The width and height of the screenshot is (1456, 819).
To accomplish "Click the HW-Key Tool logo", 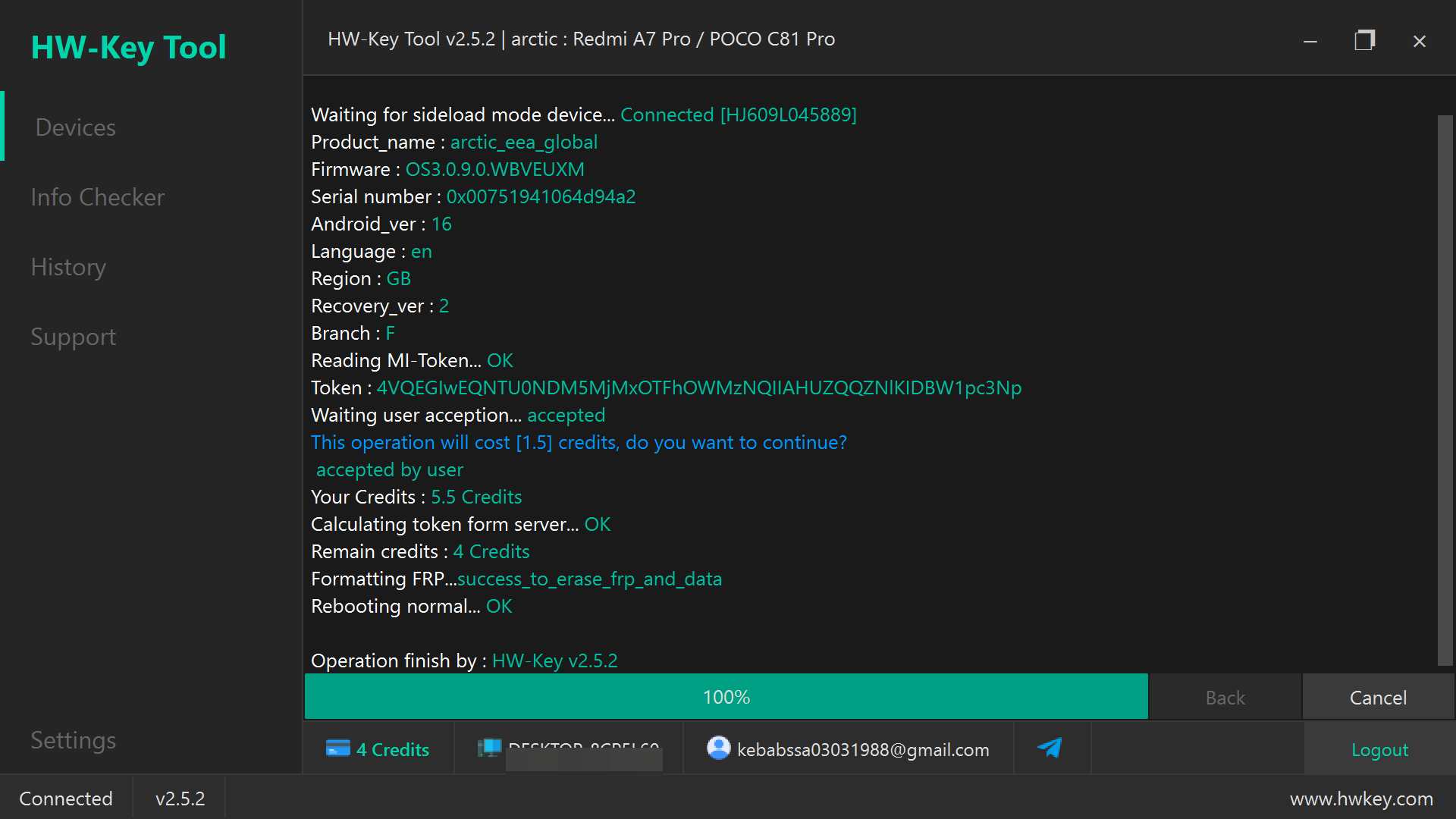I will (x=128, y=47).
